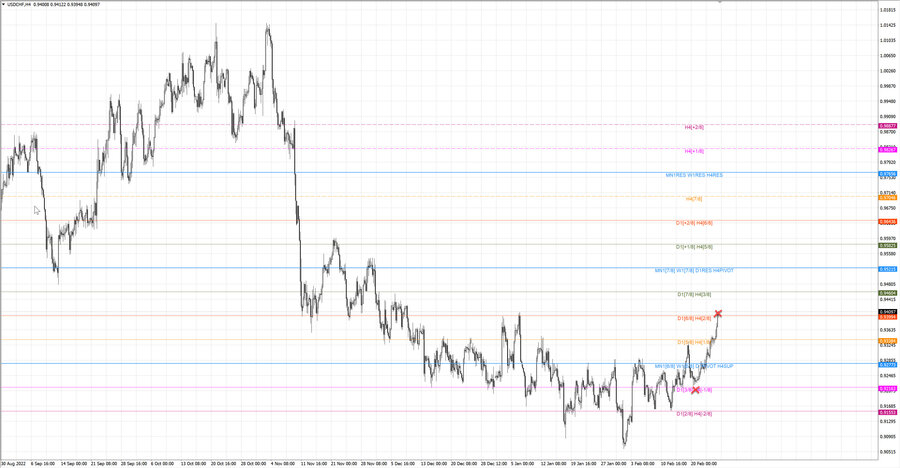This screenshot has width=900, height=468.
Task: Click the orange price tag on the D1[5/8] line
Action: point(888,341)
